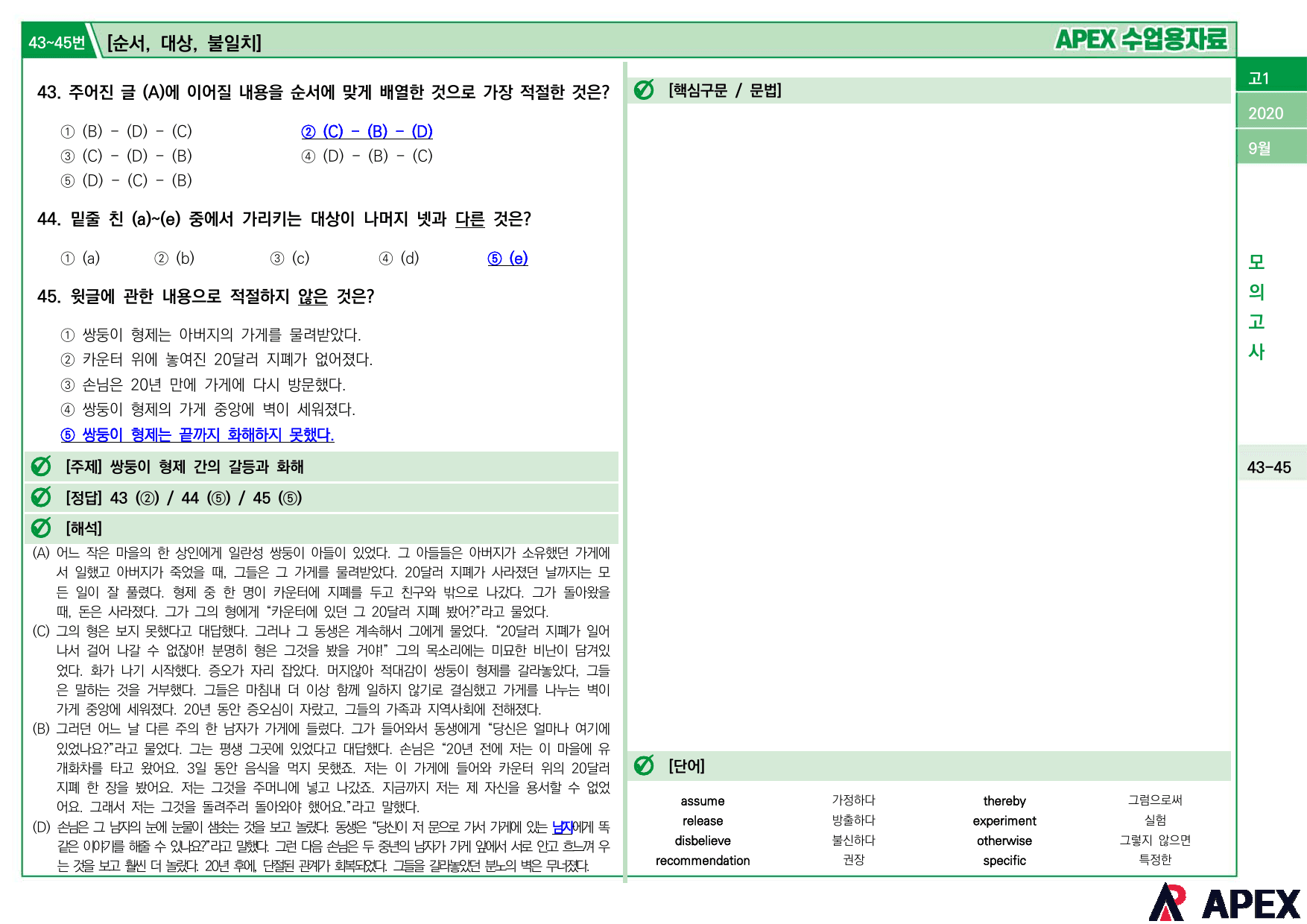Click the APEX 수업용자료 header title

coord(1141,39)
